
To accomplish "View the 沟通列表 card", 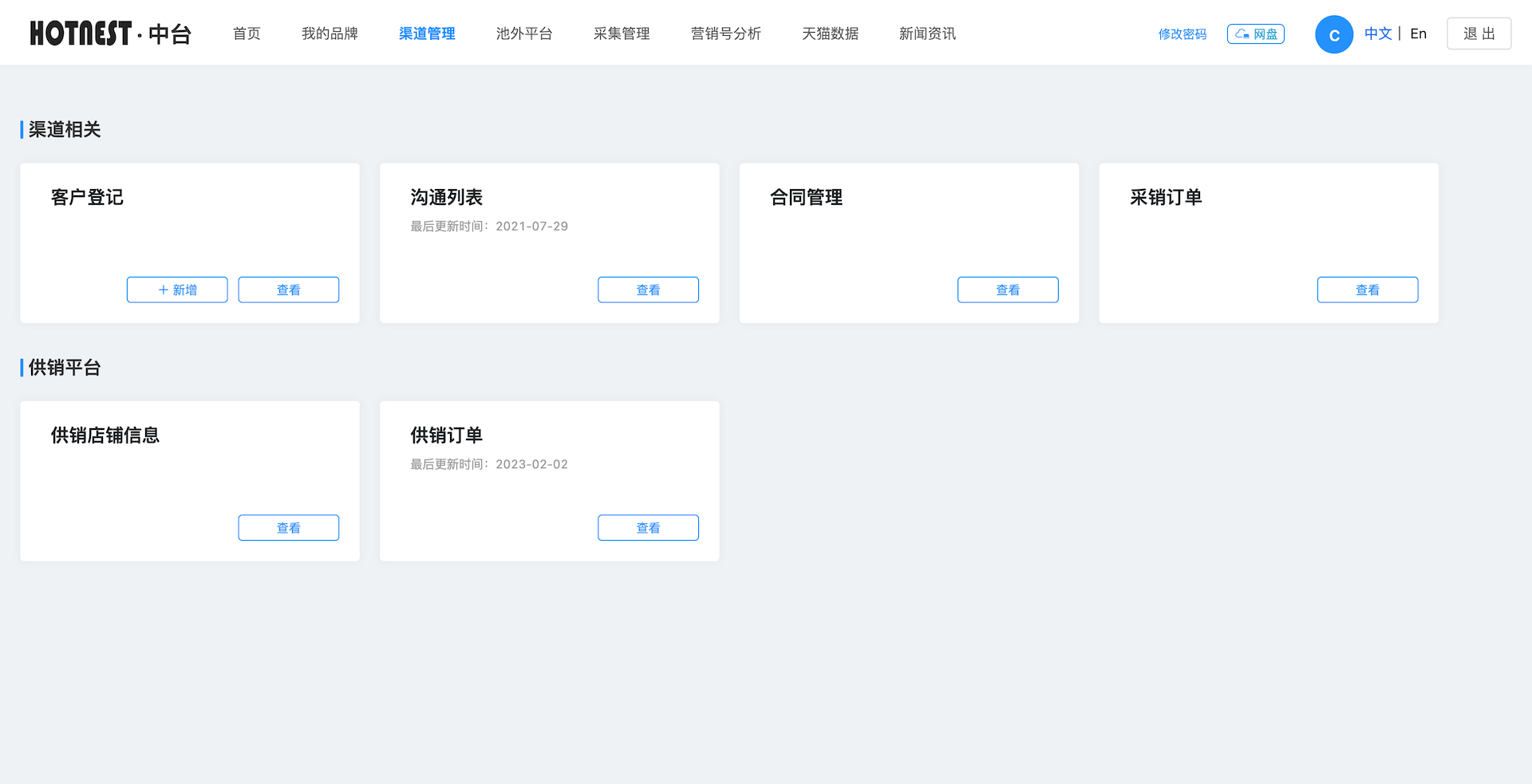I will point(648,290).
